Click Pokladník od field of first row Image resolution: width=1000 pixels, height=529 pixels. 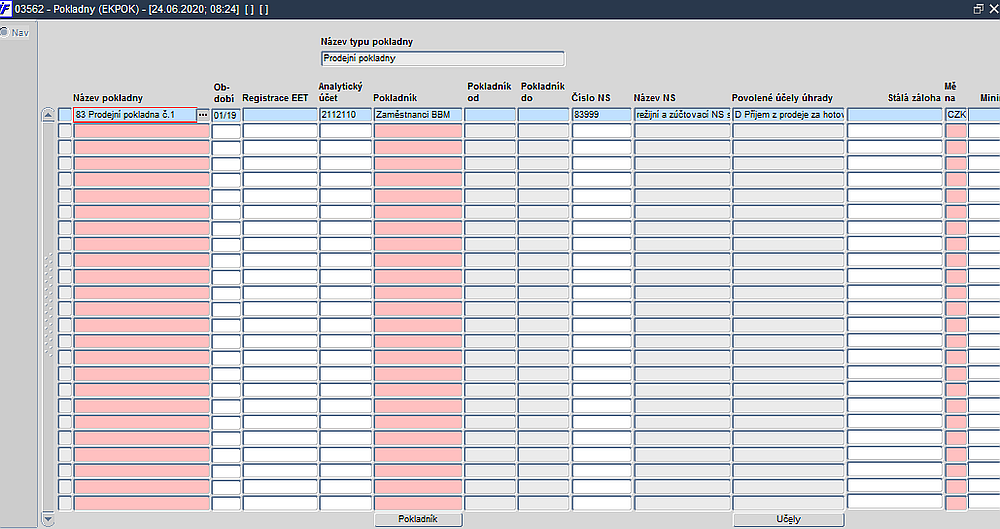point(490,115)
